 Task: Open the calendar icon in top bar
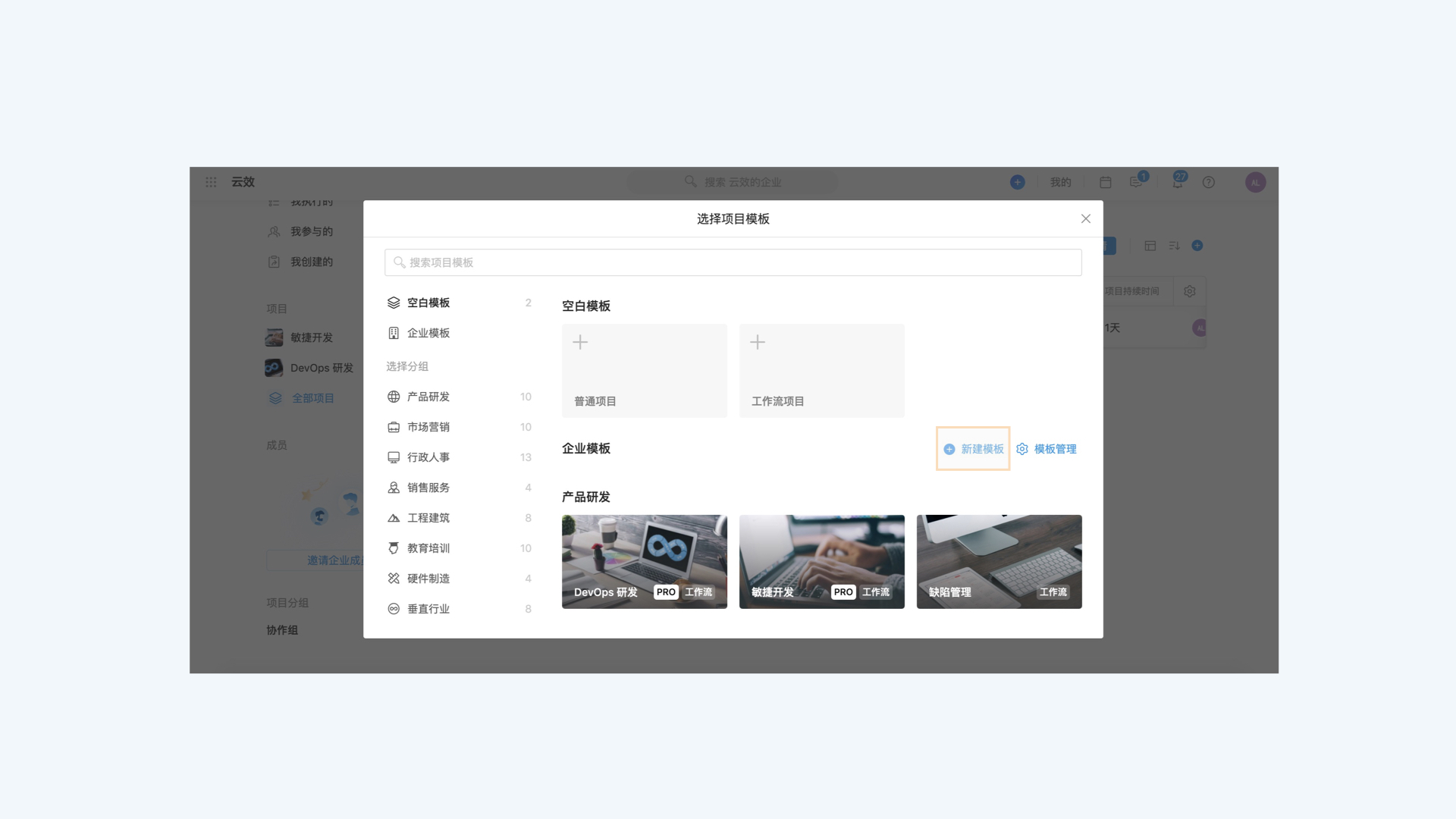pyautogui.click(x=1106, y=182)
